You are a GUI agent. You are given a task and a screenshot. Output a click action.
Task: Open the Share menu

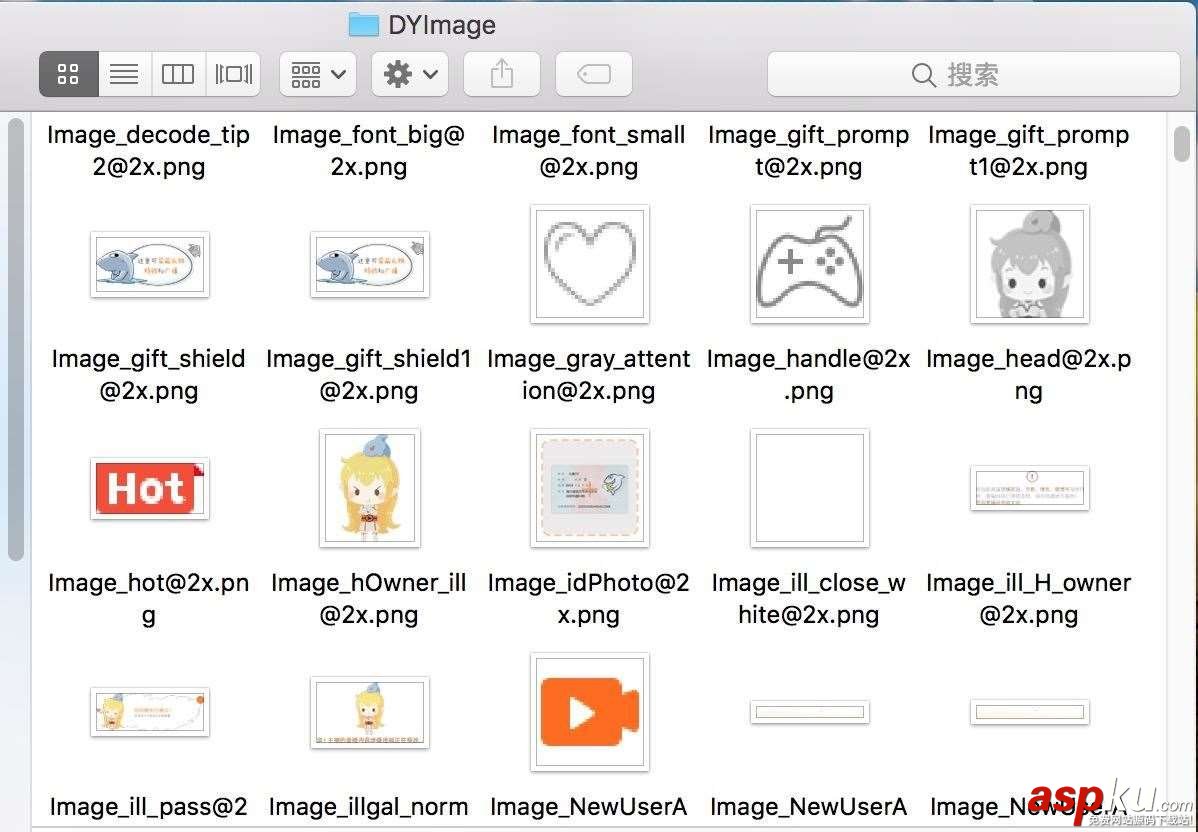(x=501, y=73)
